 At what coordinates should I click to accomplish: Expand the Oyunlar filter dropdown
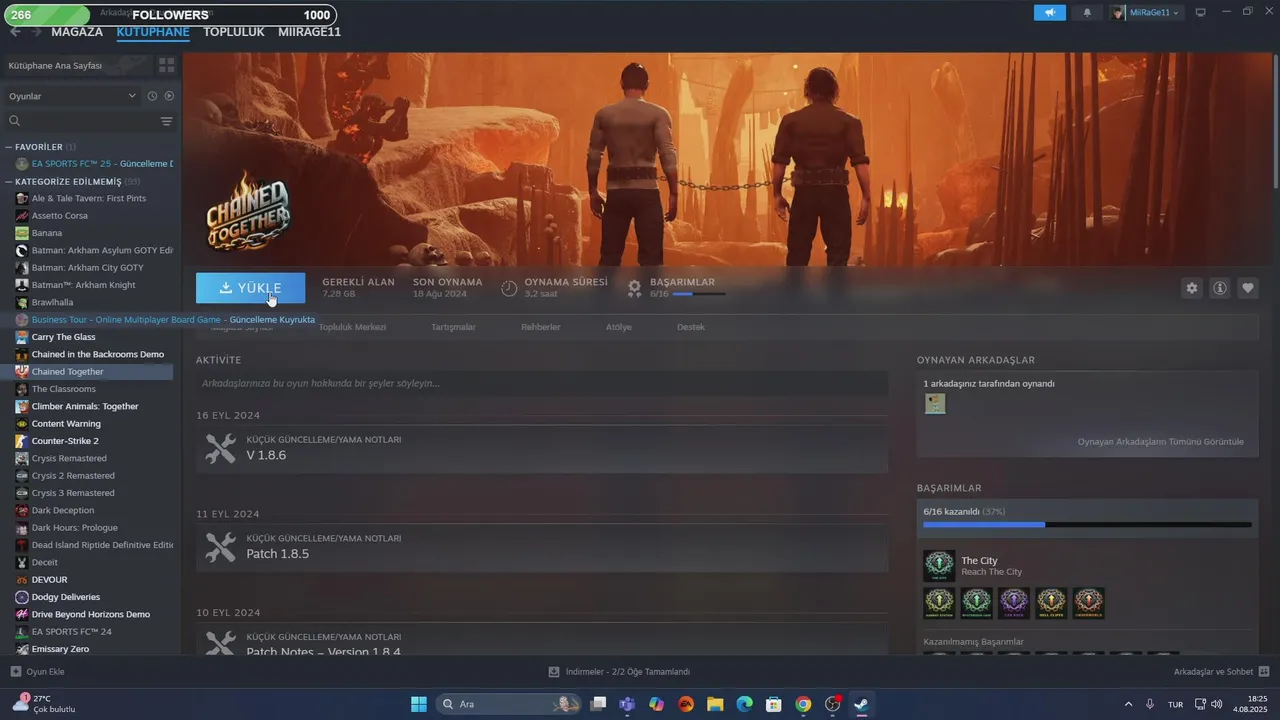tap(72, 96)
